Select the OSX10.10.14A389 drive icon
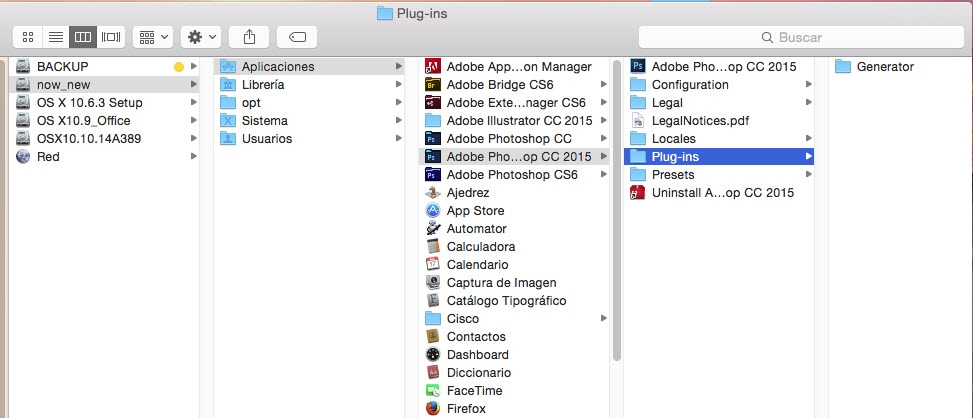This screenshot has height=418, width=973. (x=23, y=138)
